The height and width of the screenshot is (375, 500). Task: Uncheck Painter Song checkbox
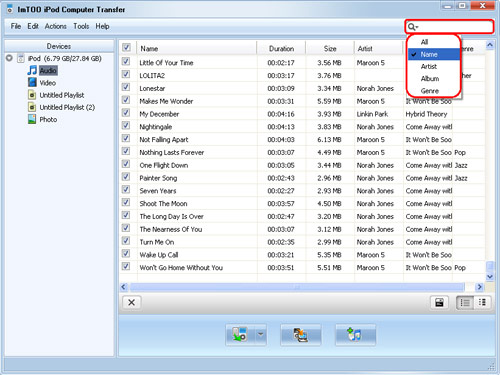tap(126, 177)
